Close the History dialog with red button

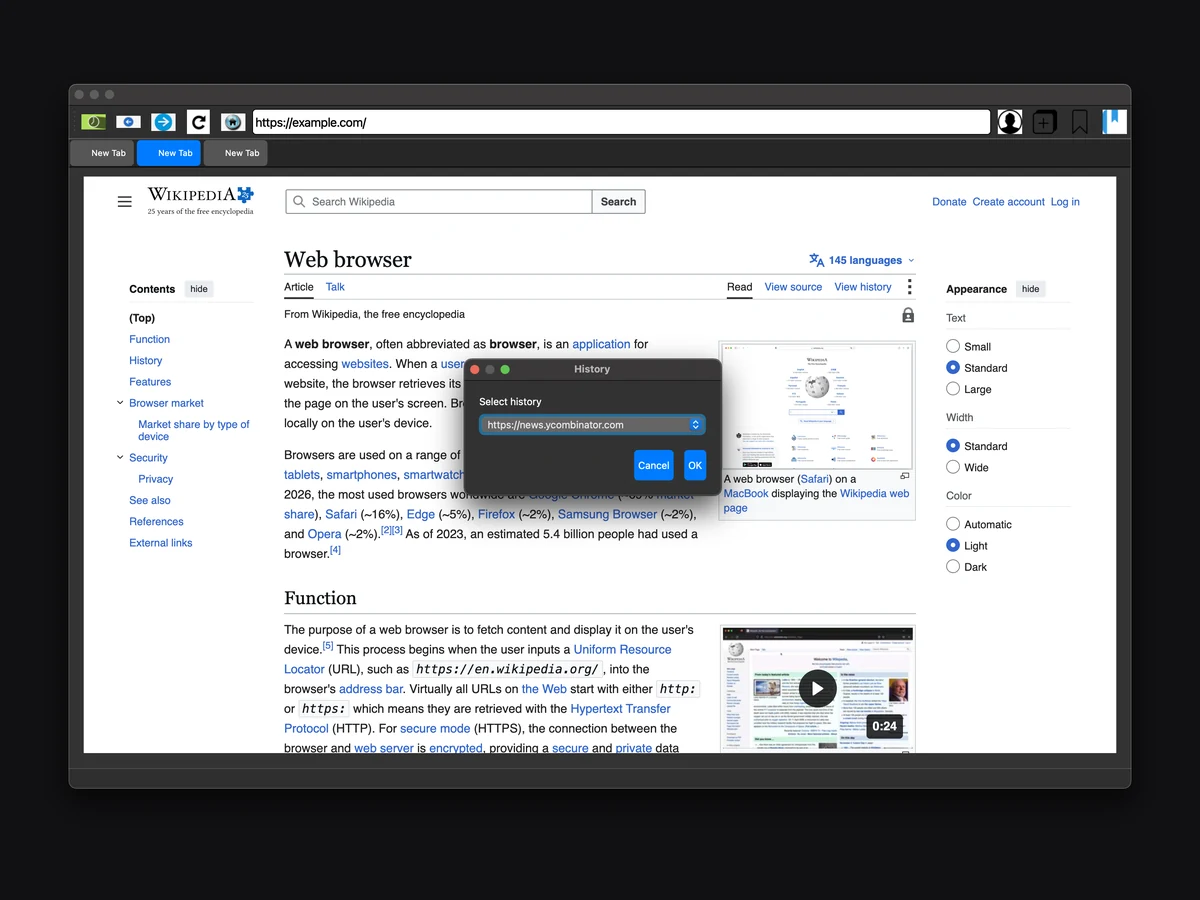tap(475, 369)
